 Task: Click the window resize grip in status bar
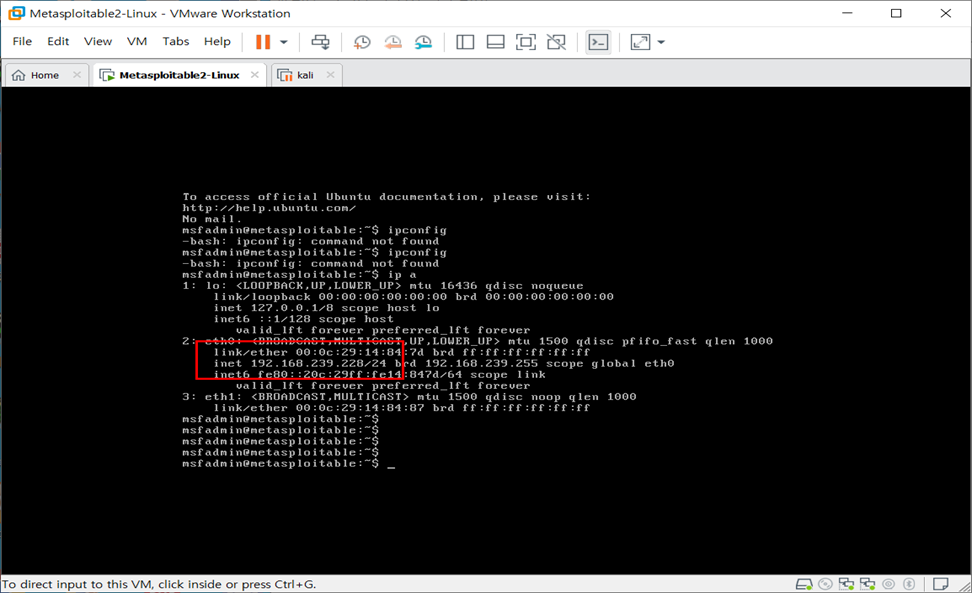pos(965,585)
